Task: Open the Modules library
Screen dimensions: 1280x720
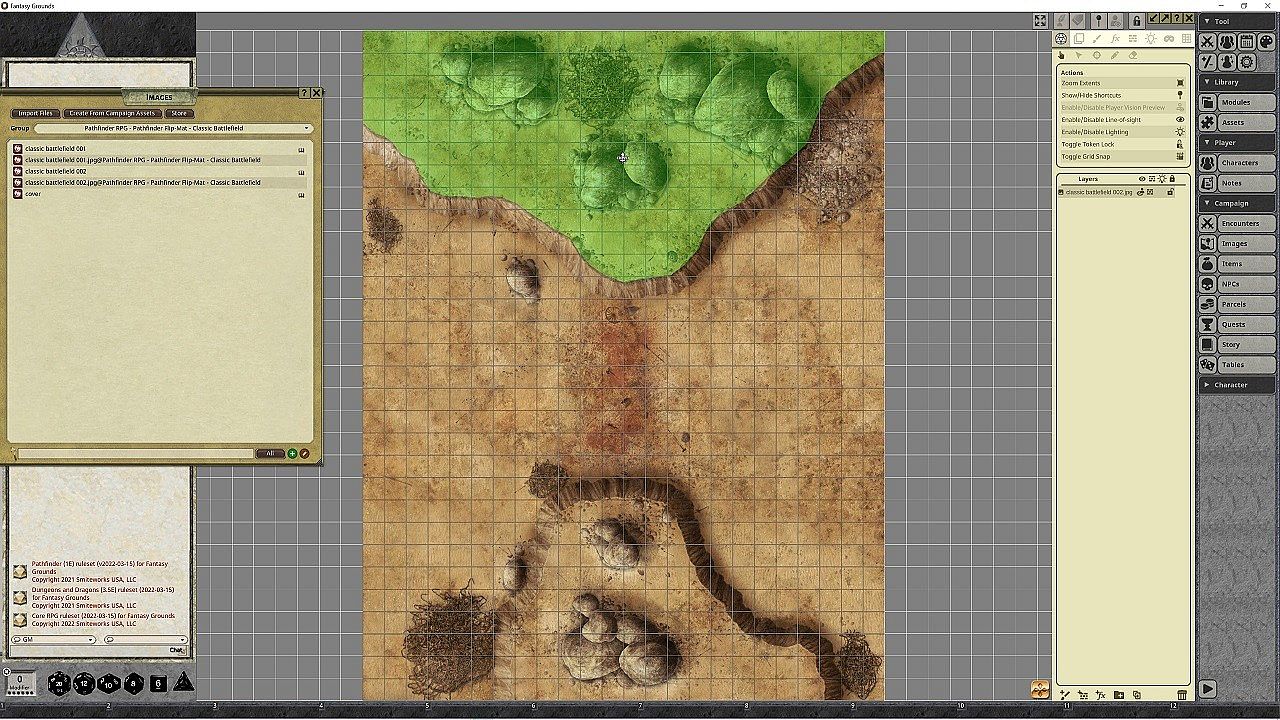Action: pyautogui.click(x=1237, y=102)
